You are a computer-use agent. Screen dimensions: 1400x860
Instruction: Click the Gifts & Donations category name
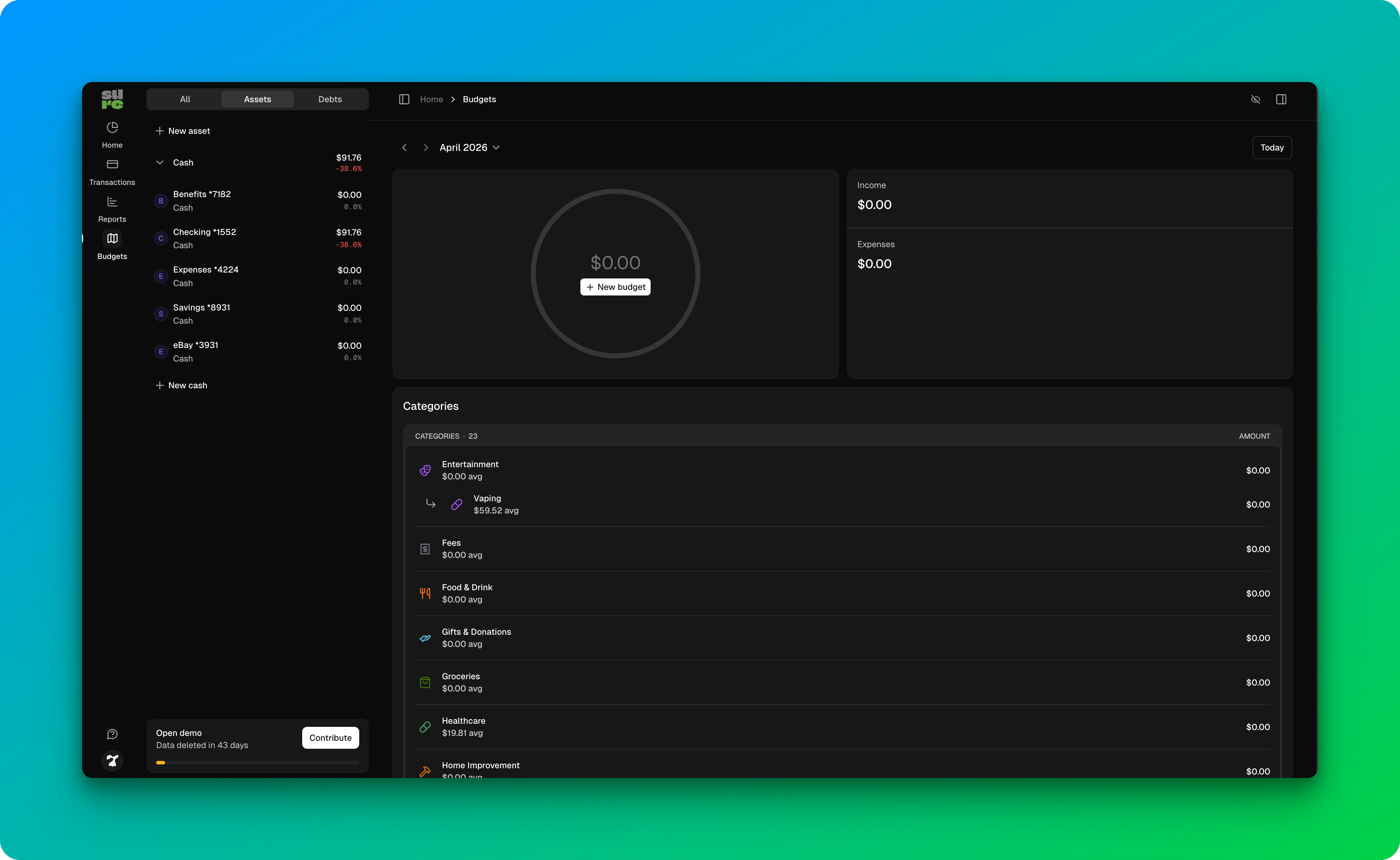point(476,632)
